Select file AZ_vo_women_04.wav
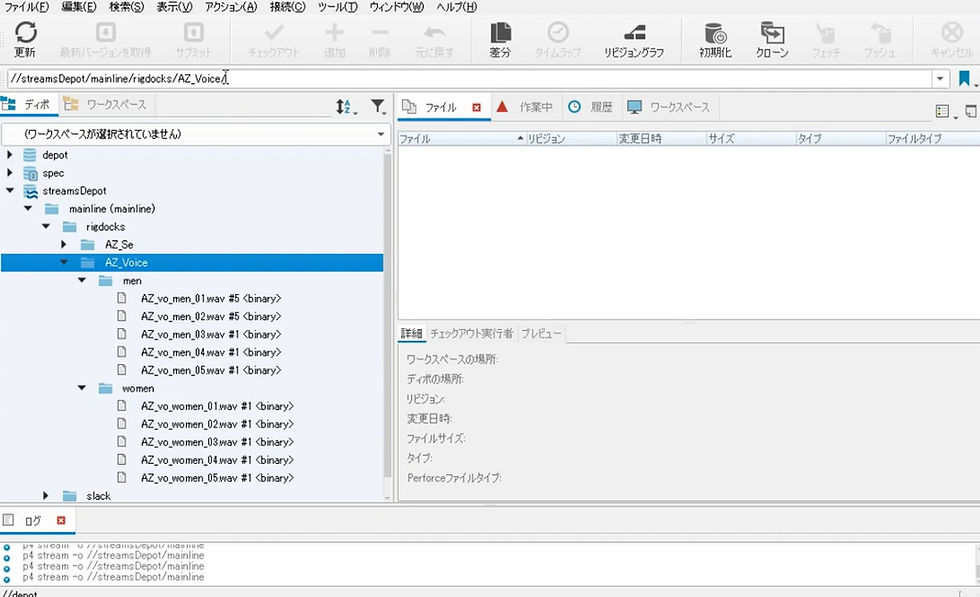 [x=217, y=460]
